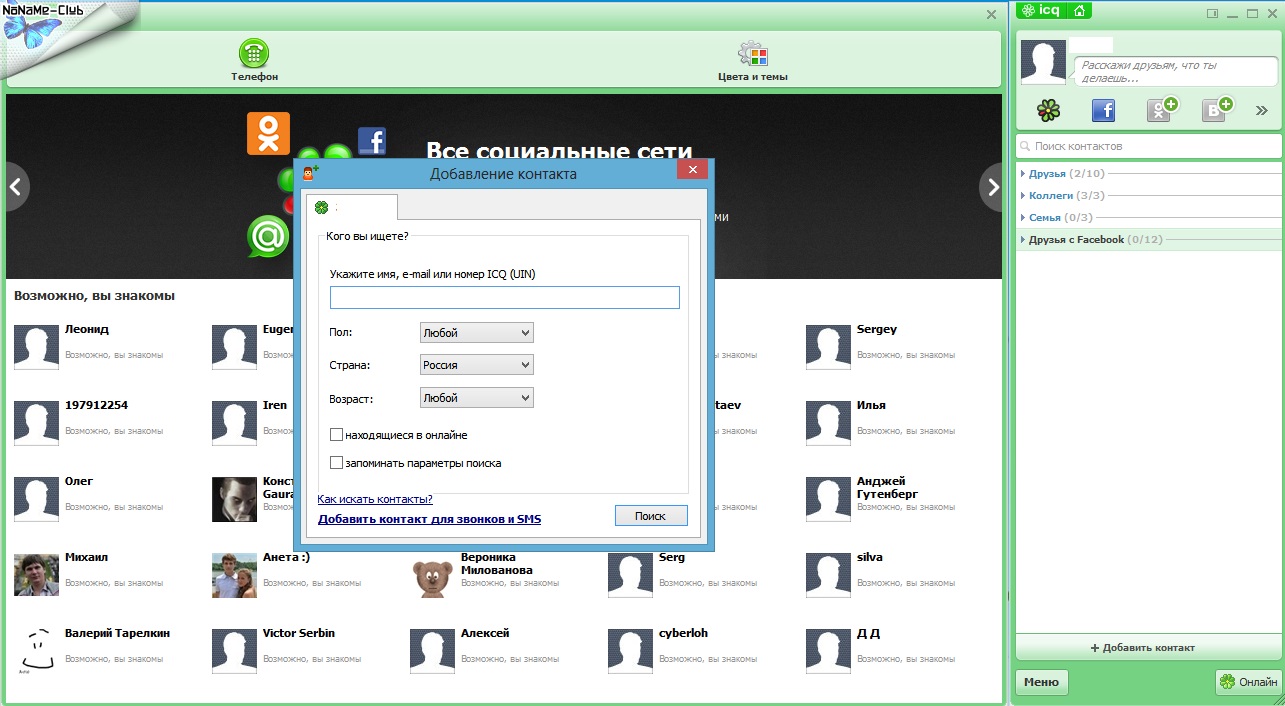
Task: Click the name cyberloh
Action: click(x=684, y=633)
